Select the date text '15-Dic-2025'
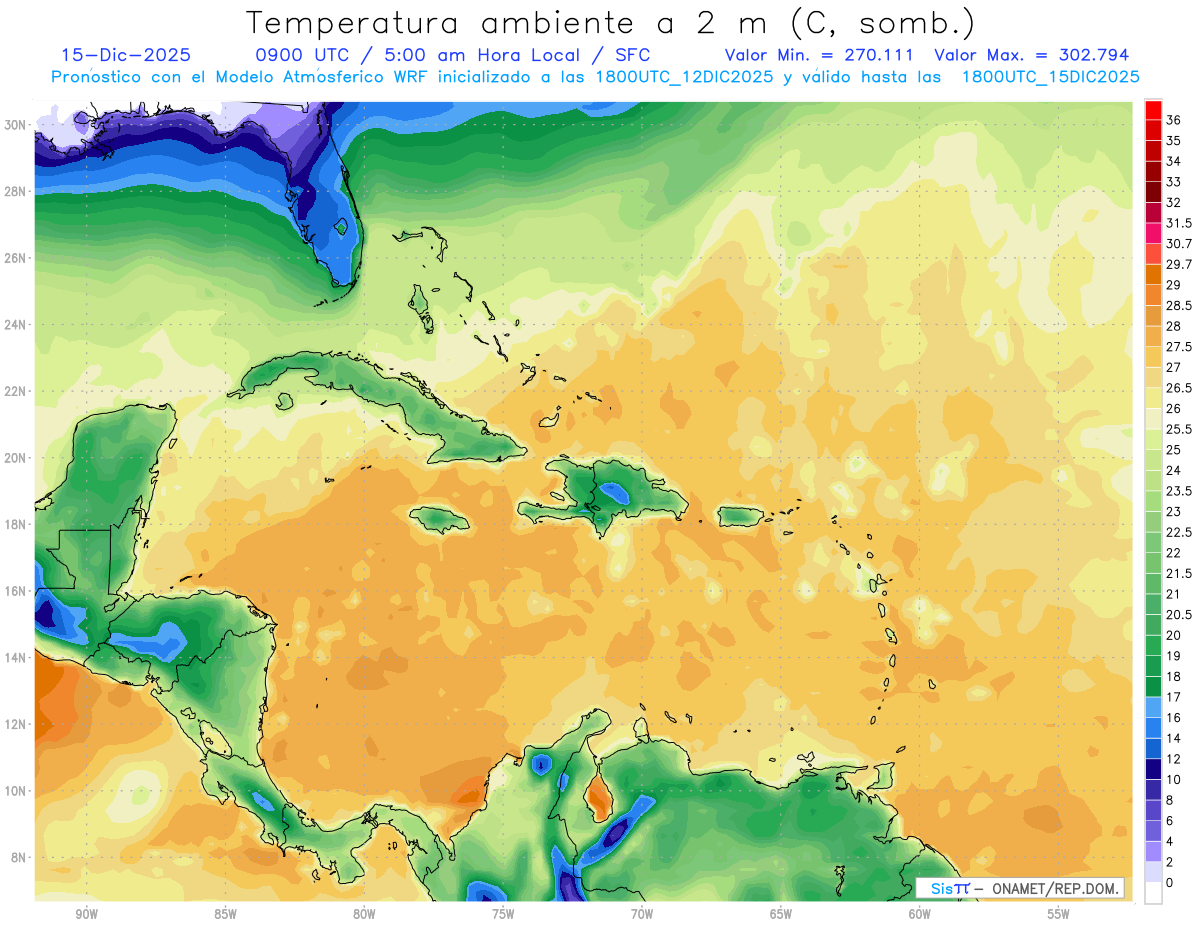Image resolution: width=1200 pixels, height=927 pixels. click(x=126, y=55)
